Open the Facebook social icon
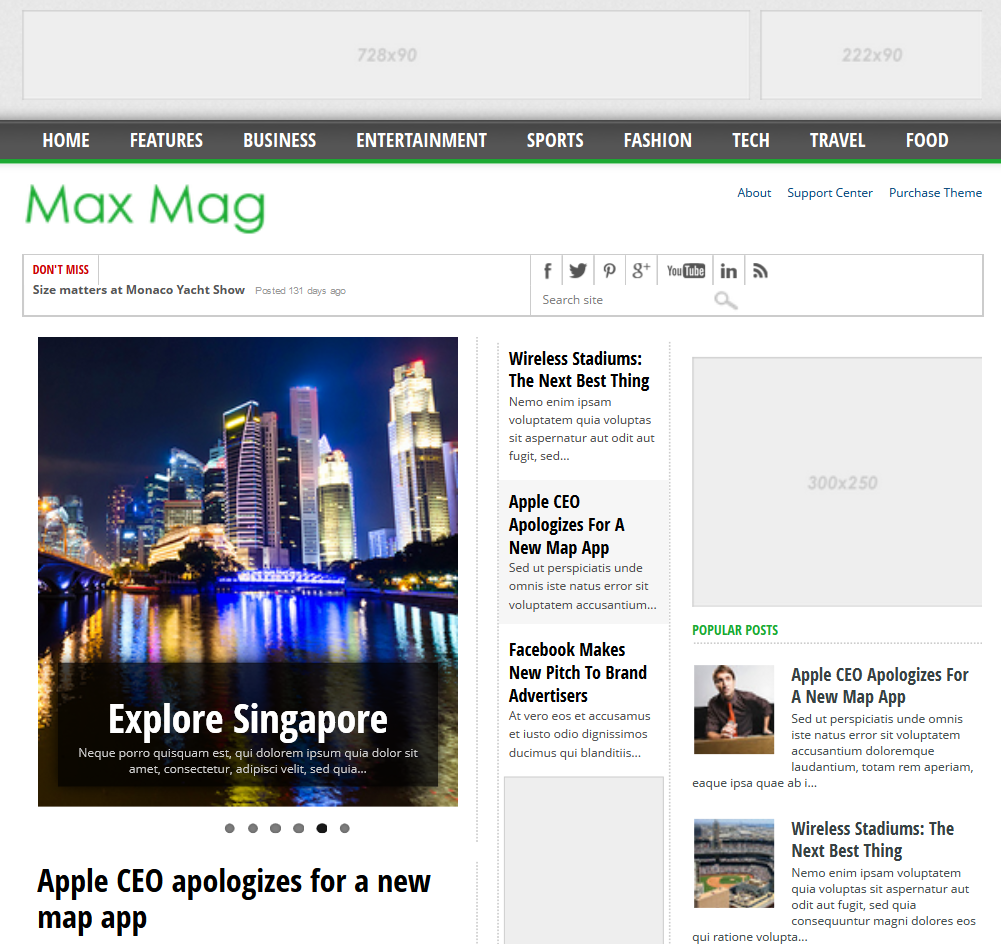 tap(547, 271)
